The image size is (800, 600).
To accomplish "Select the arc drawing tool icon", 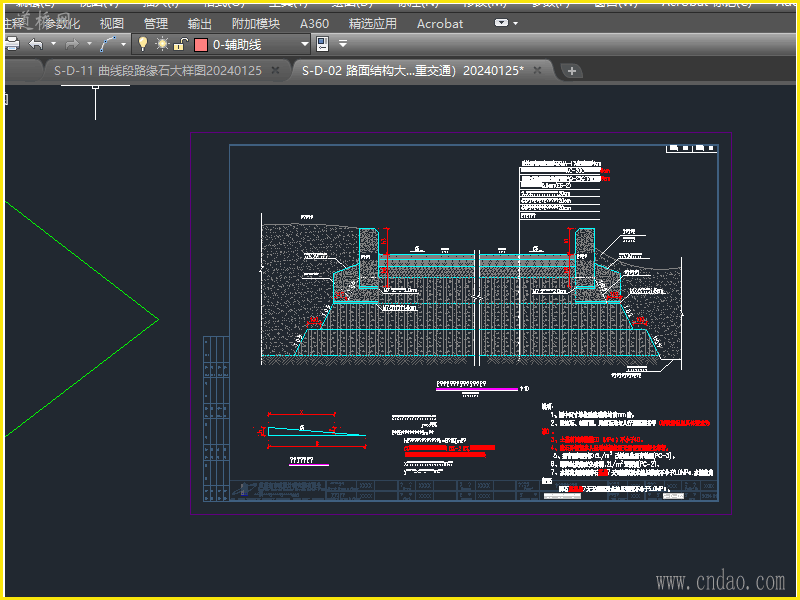I will pos(108,44).
